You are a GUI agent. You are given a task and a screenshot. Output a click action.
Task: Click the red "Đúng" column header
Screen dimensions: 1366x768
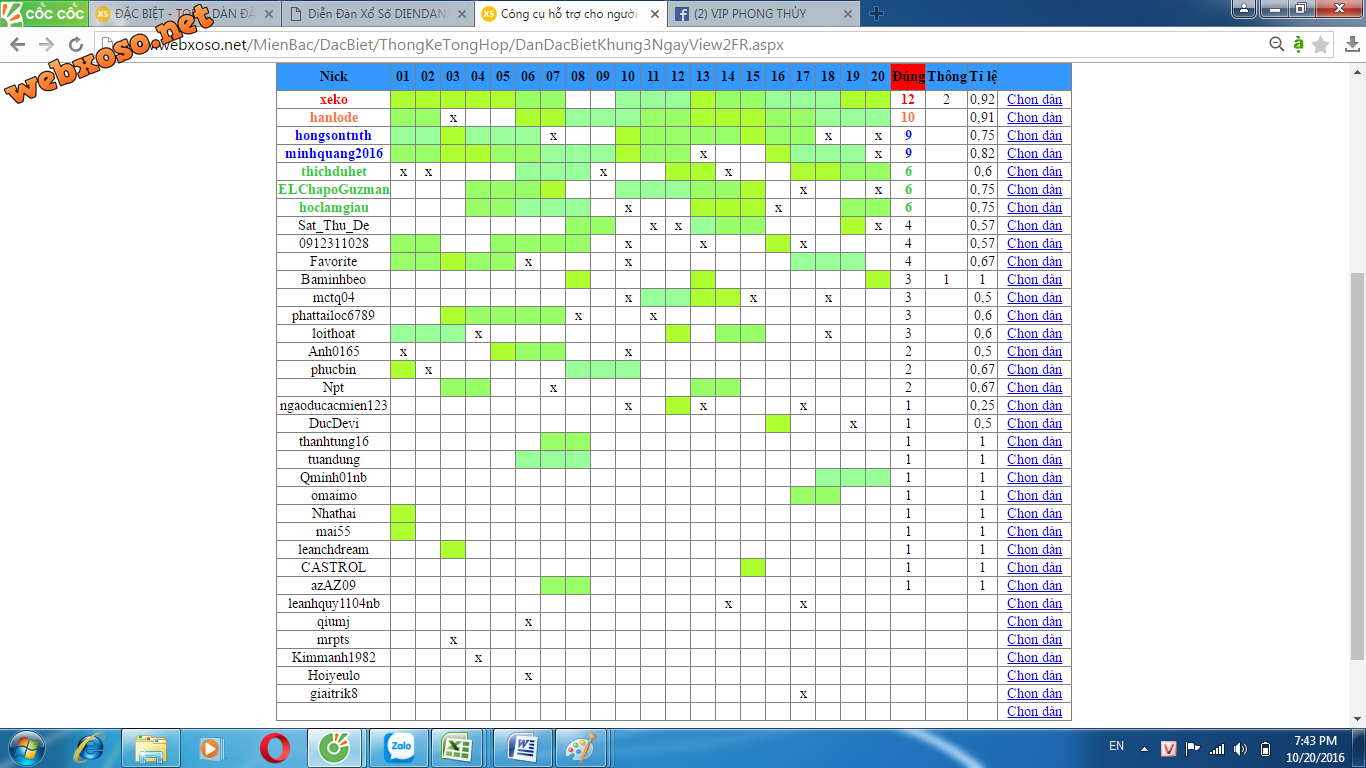tap(908, 77)
